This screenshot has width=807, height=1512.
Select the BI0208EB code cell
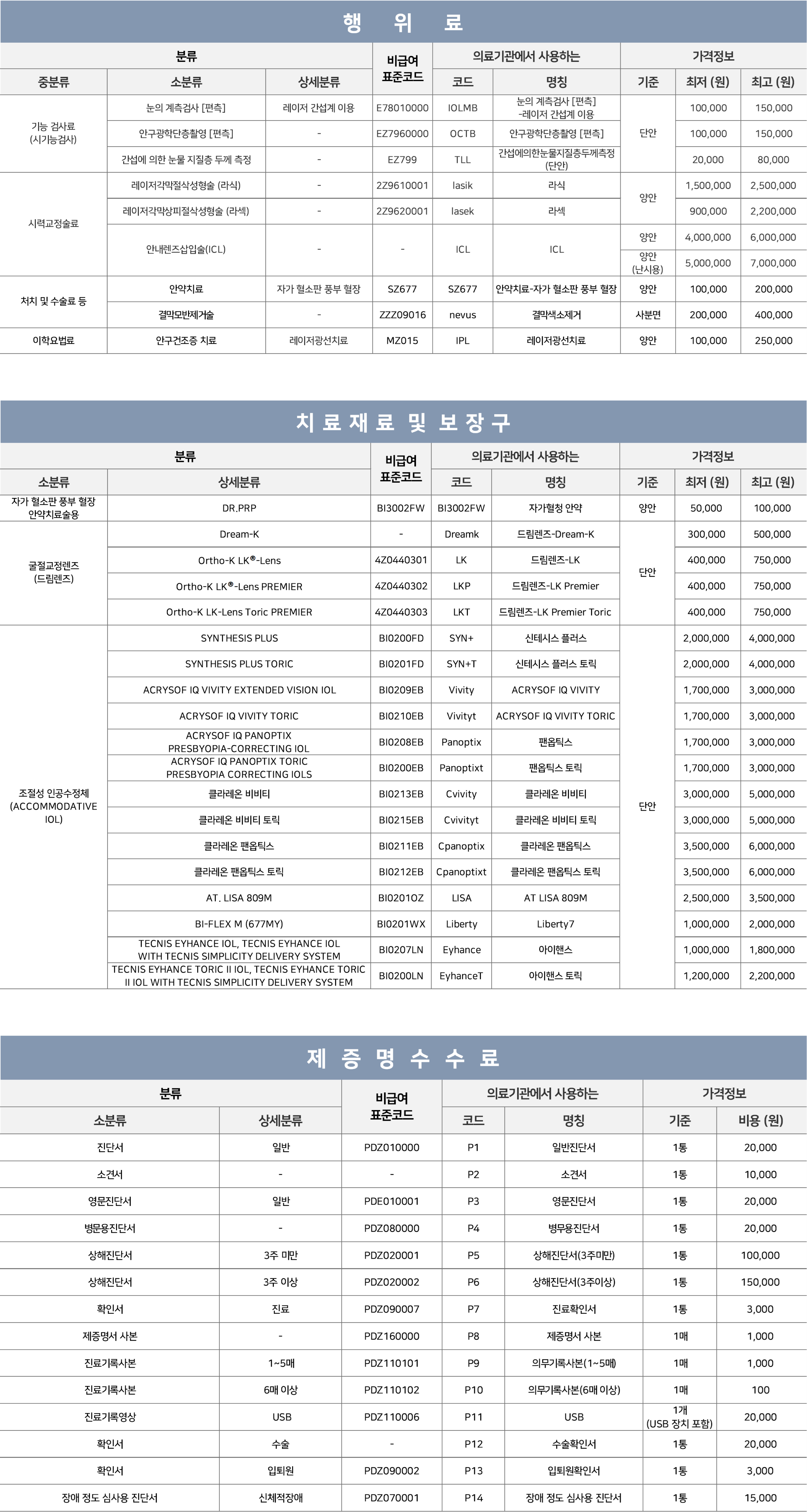click(x=401, y=742)
